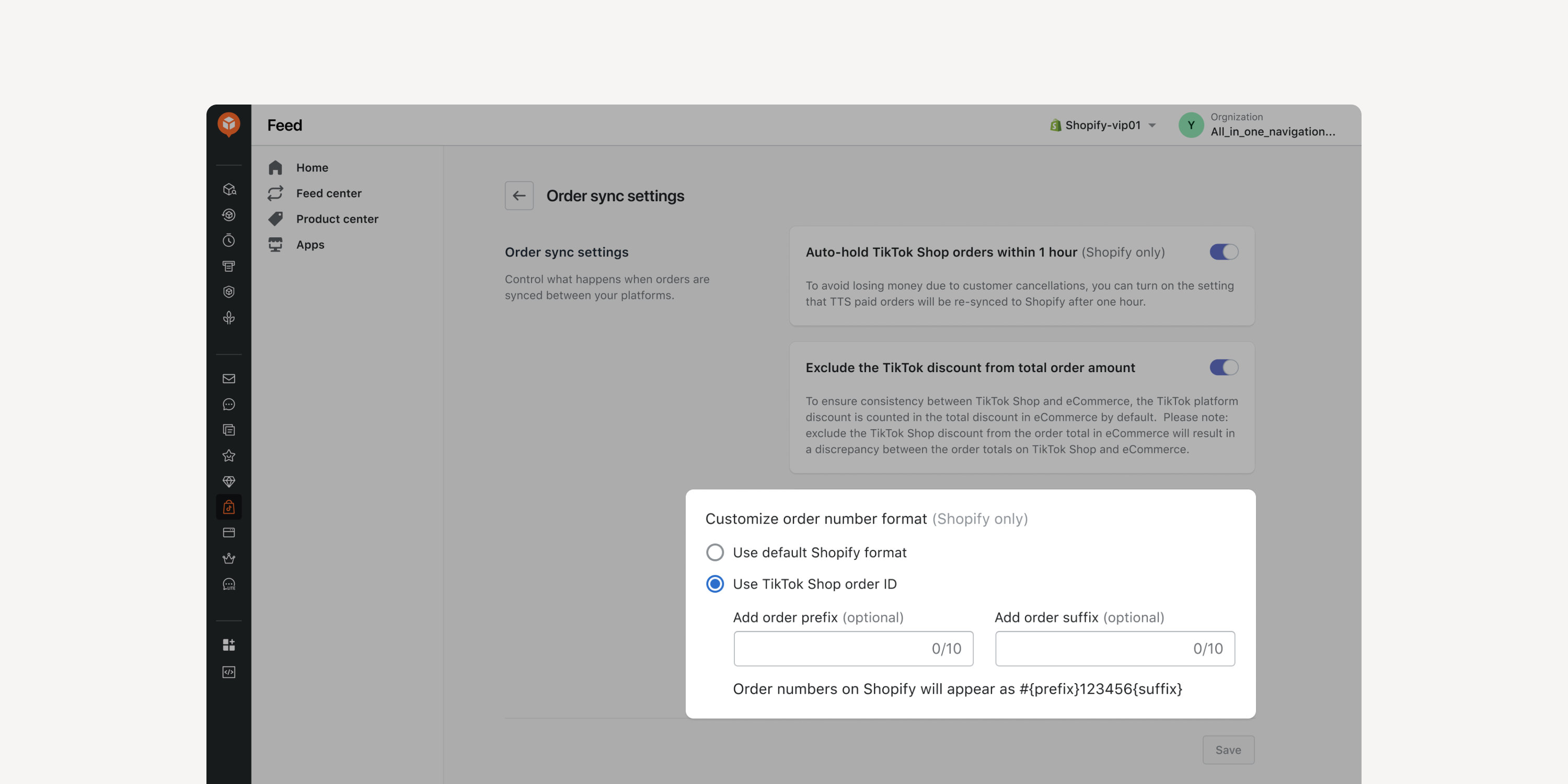This screenshot has width=1568, height=784.
Task: Focus the Add order prefix field
Action: click(854, 649)
